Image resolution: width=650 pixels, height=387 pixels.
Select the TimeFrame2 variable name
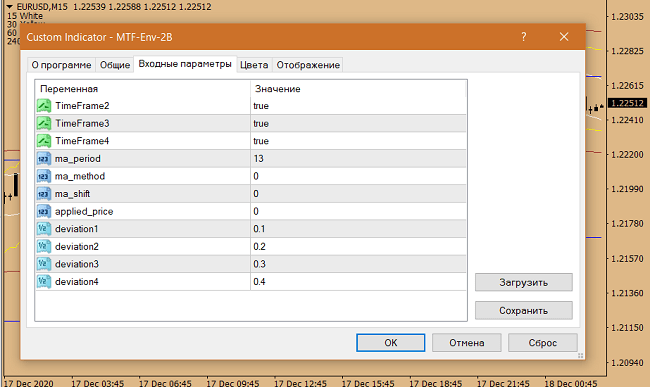(x=82, y=106)
